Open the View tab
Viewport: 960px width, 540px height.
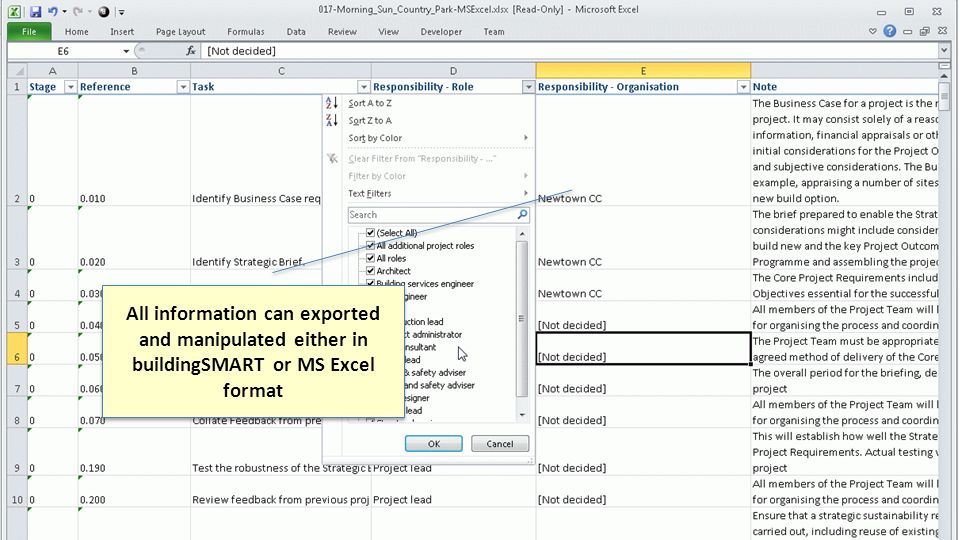388,31
